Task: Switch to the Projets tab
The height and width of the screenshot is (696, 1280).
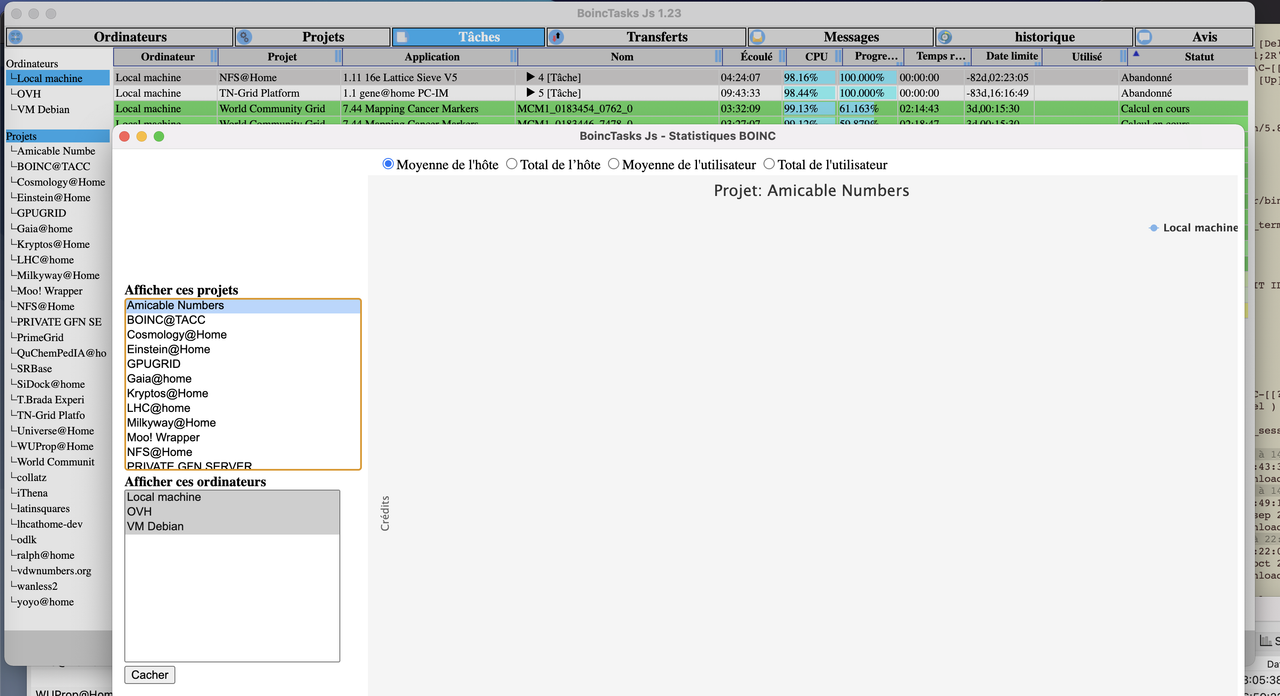Action: (x=312, y=37)
